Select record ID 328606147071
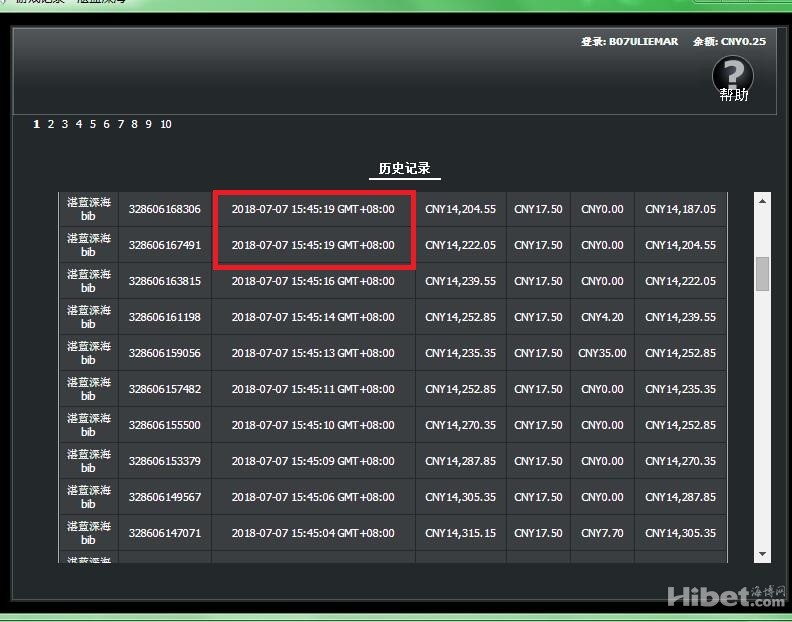The height and width of the screenshot is (622, 792). (x=164, y=533)
